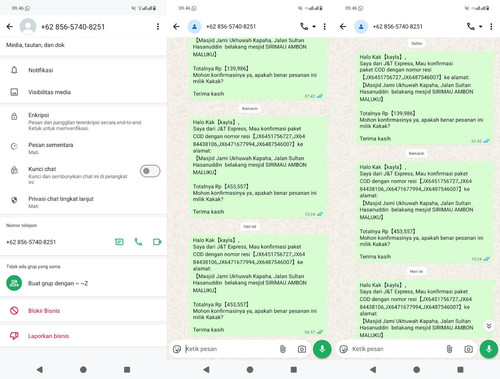Open contact avatar in middle chat header
The width and height of the screenshot is (500, 379).
(x=194, y=27)
